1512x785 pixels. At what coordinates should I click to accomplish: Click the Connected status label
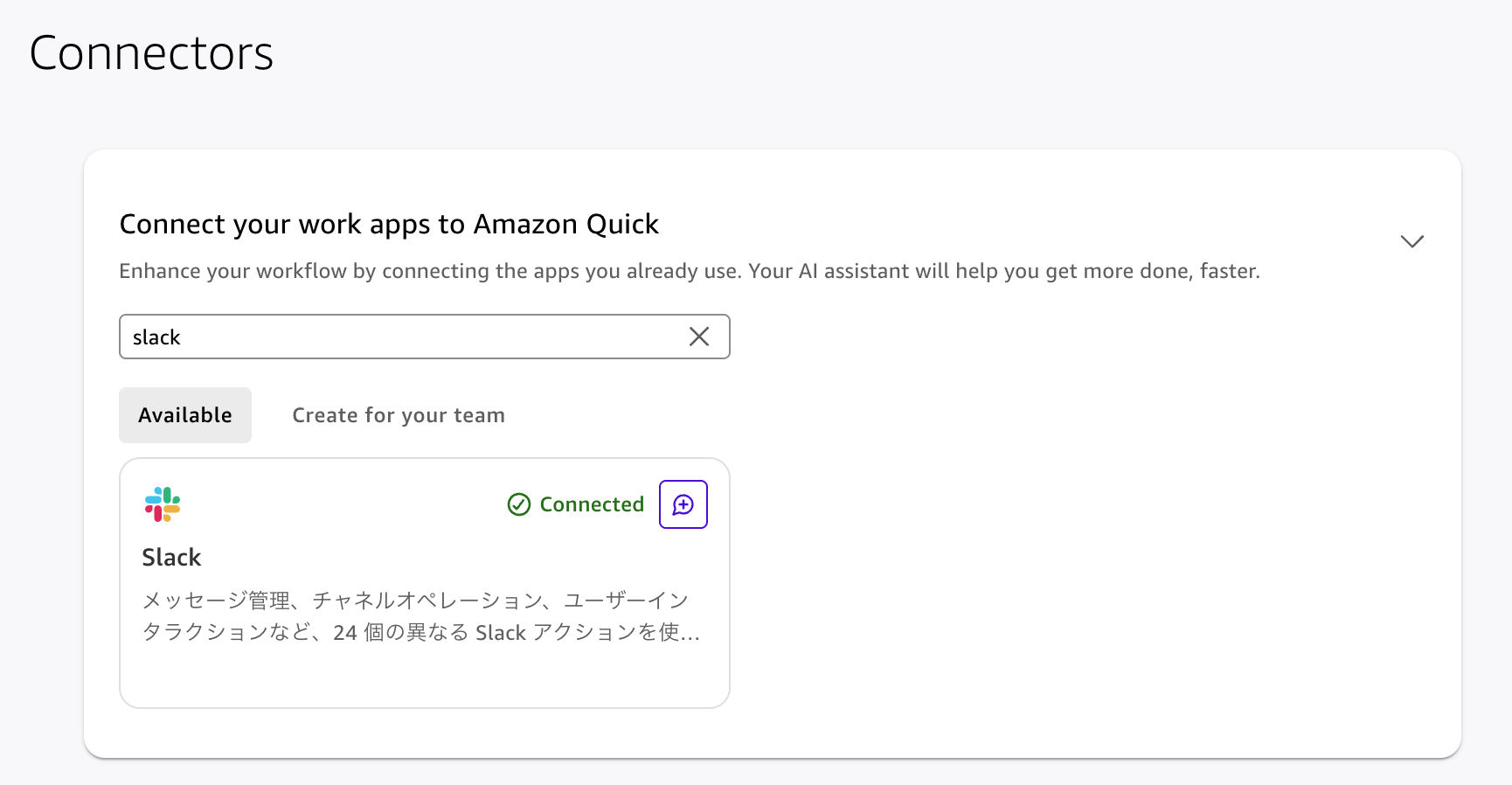(x=576, y=504)
